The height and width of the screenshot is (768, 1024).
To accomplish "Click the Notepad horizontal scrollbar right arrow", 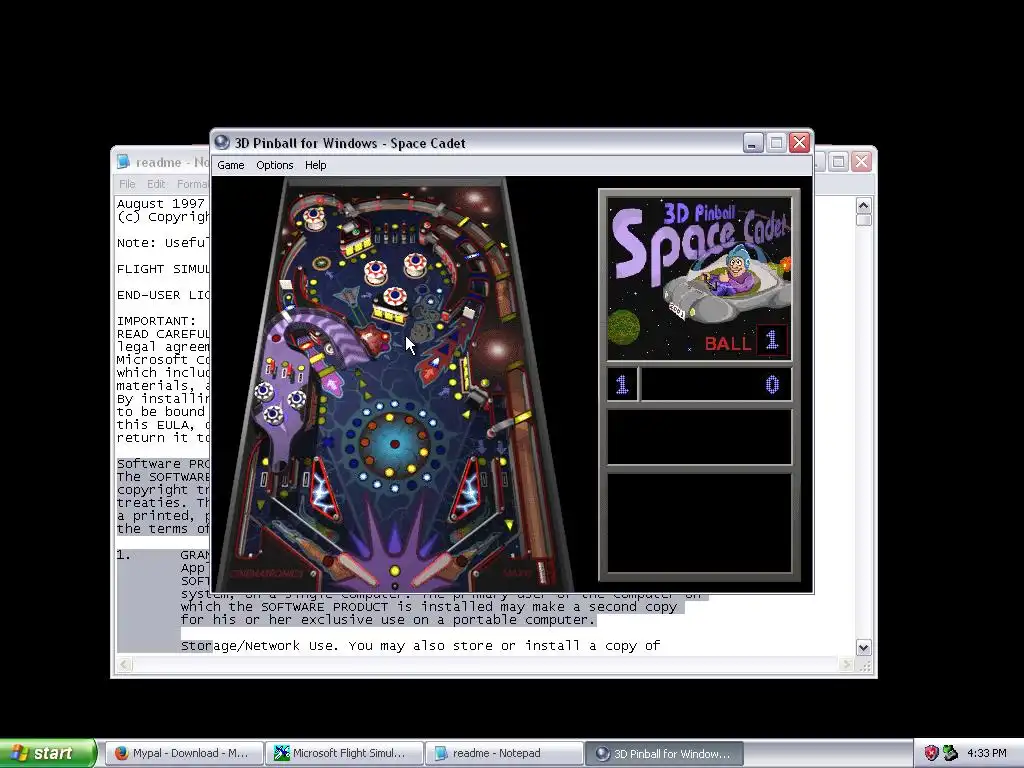I will click(846, 665).
